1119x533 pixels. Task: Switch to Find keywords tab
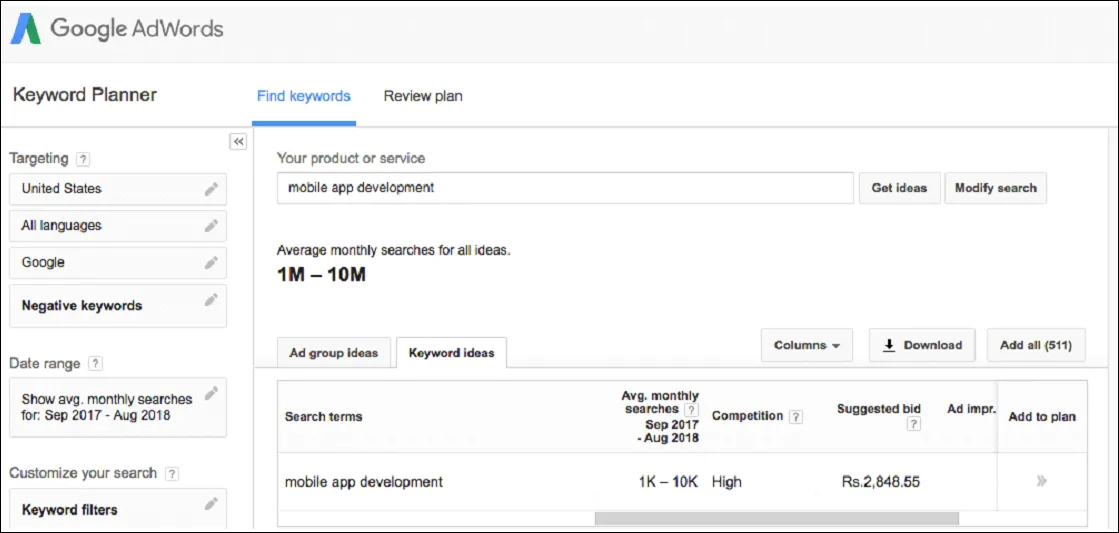304,96
